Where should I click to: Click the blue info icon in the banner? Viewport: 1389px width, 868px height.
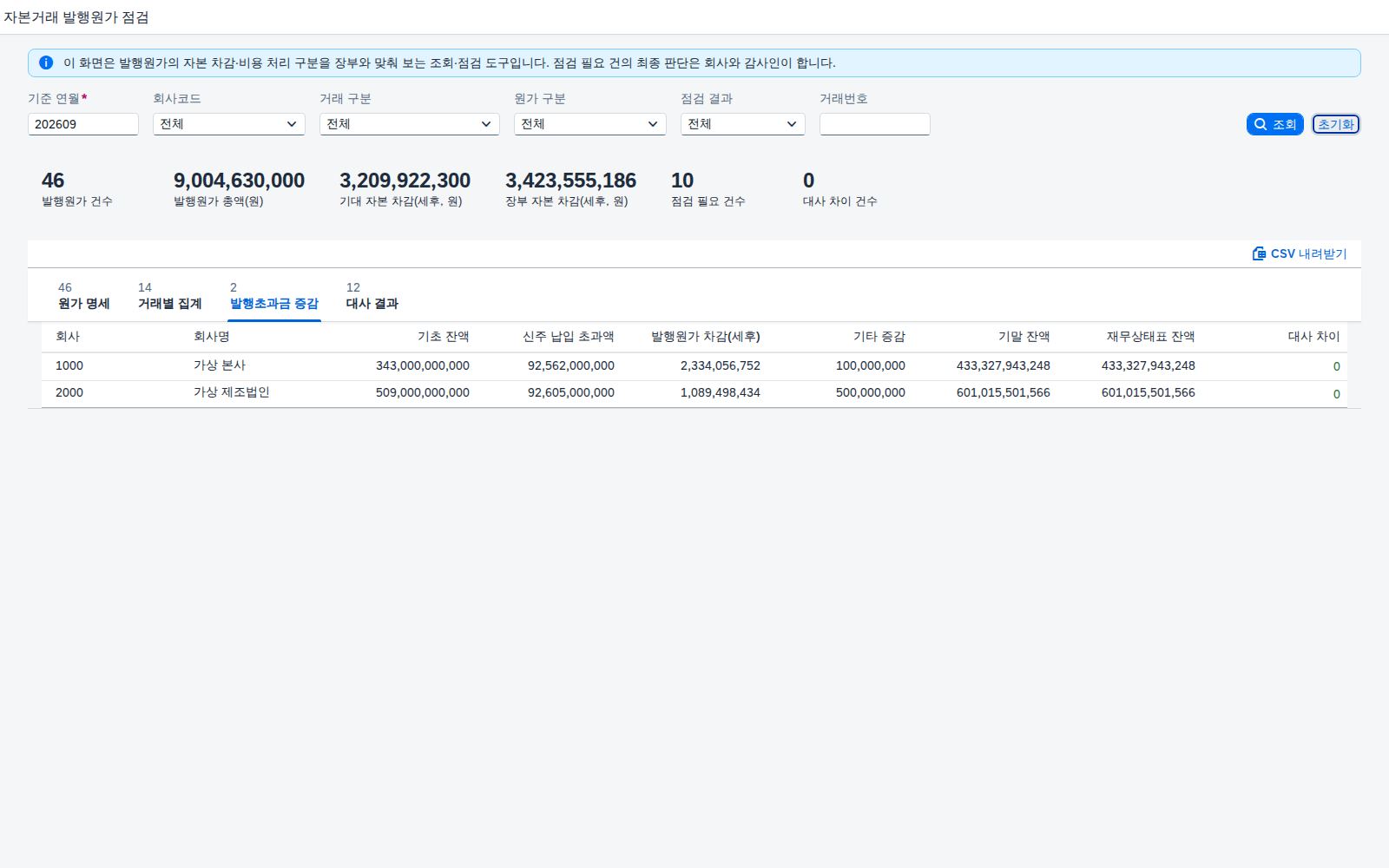(x=46, y=62)
